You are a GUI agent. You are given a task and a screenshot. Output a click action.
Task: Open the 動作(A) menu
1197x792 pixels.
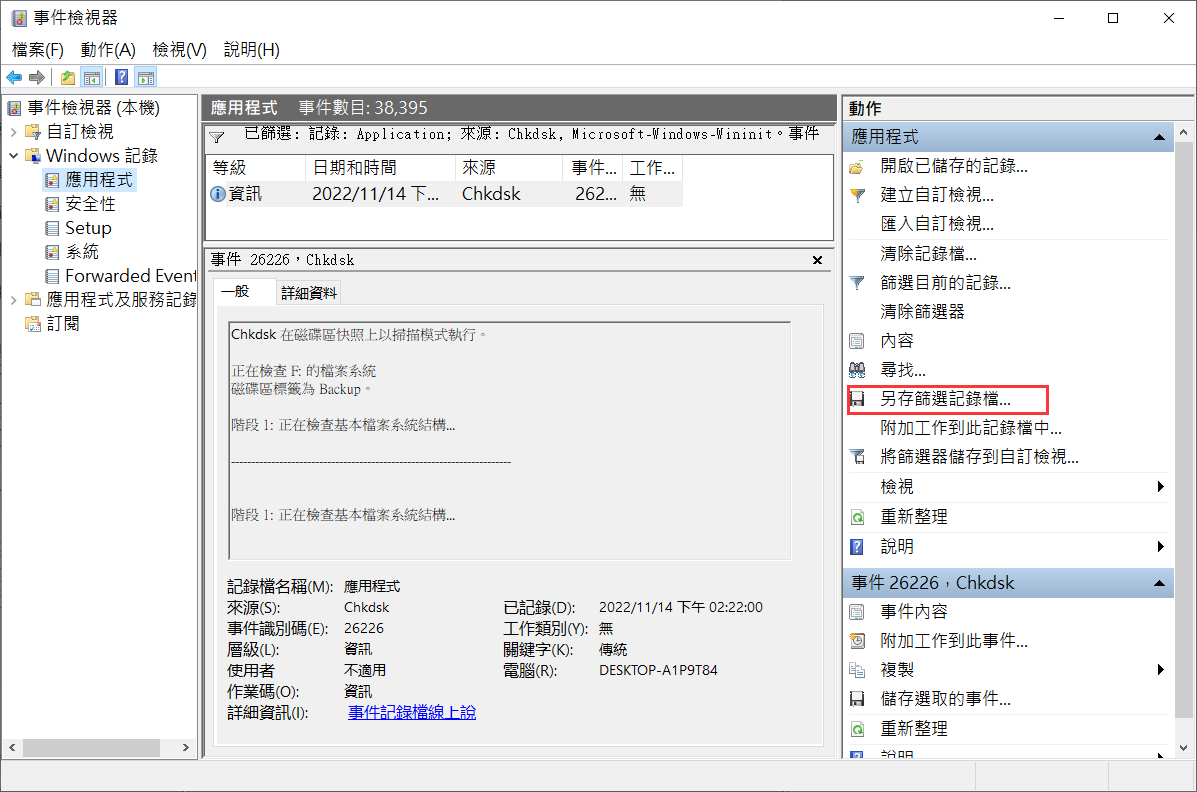tap(108, 50)
